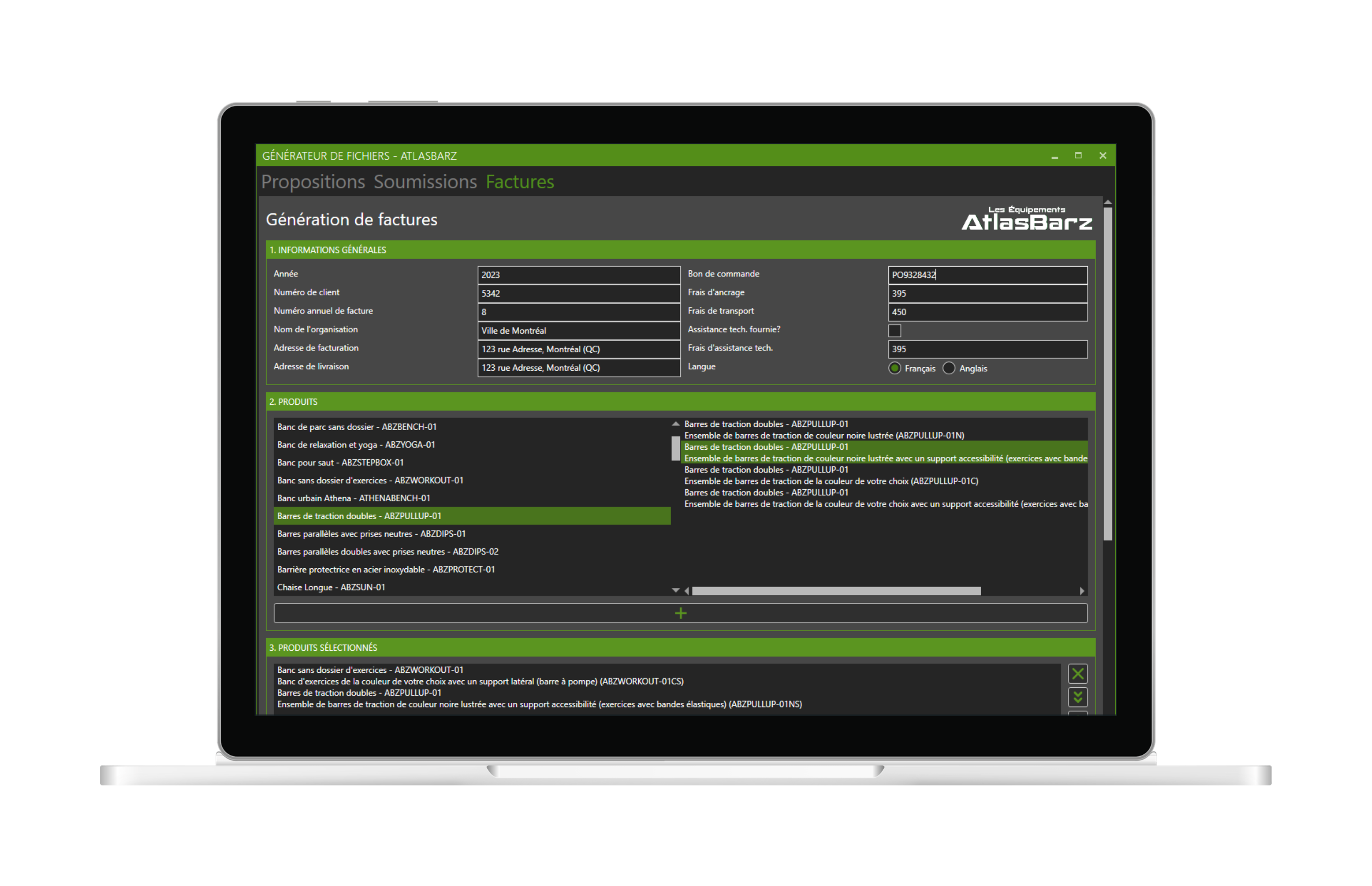
Task: Check the Assistance tech. fournie checkbox
Action: coord(895,331)
